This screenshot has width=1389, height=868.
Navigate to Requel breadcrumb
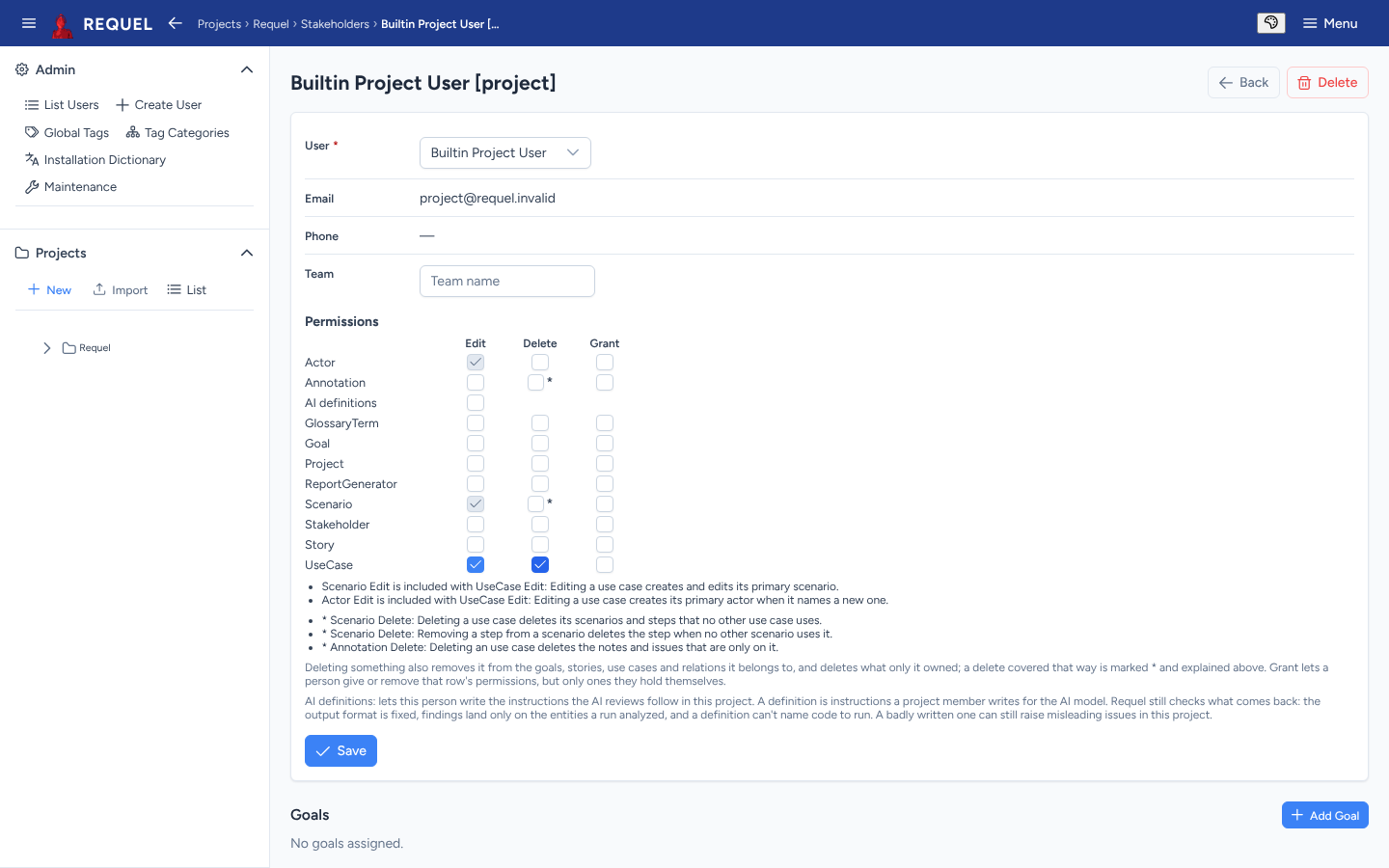click(x=271, y=24)
